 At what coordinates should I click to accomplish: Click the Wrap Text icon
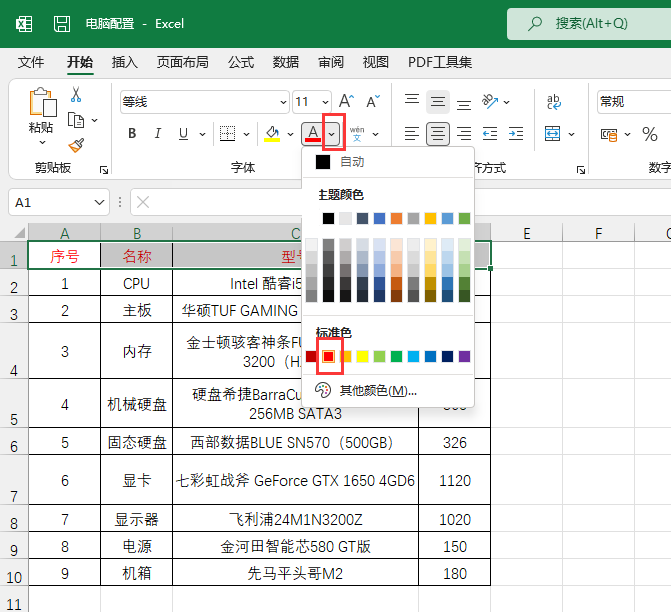[554, 102]
